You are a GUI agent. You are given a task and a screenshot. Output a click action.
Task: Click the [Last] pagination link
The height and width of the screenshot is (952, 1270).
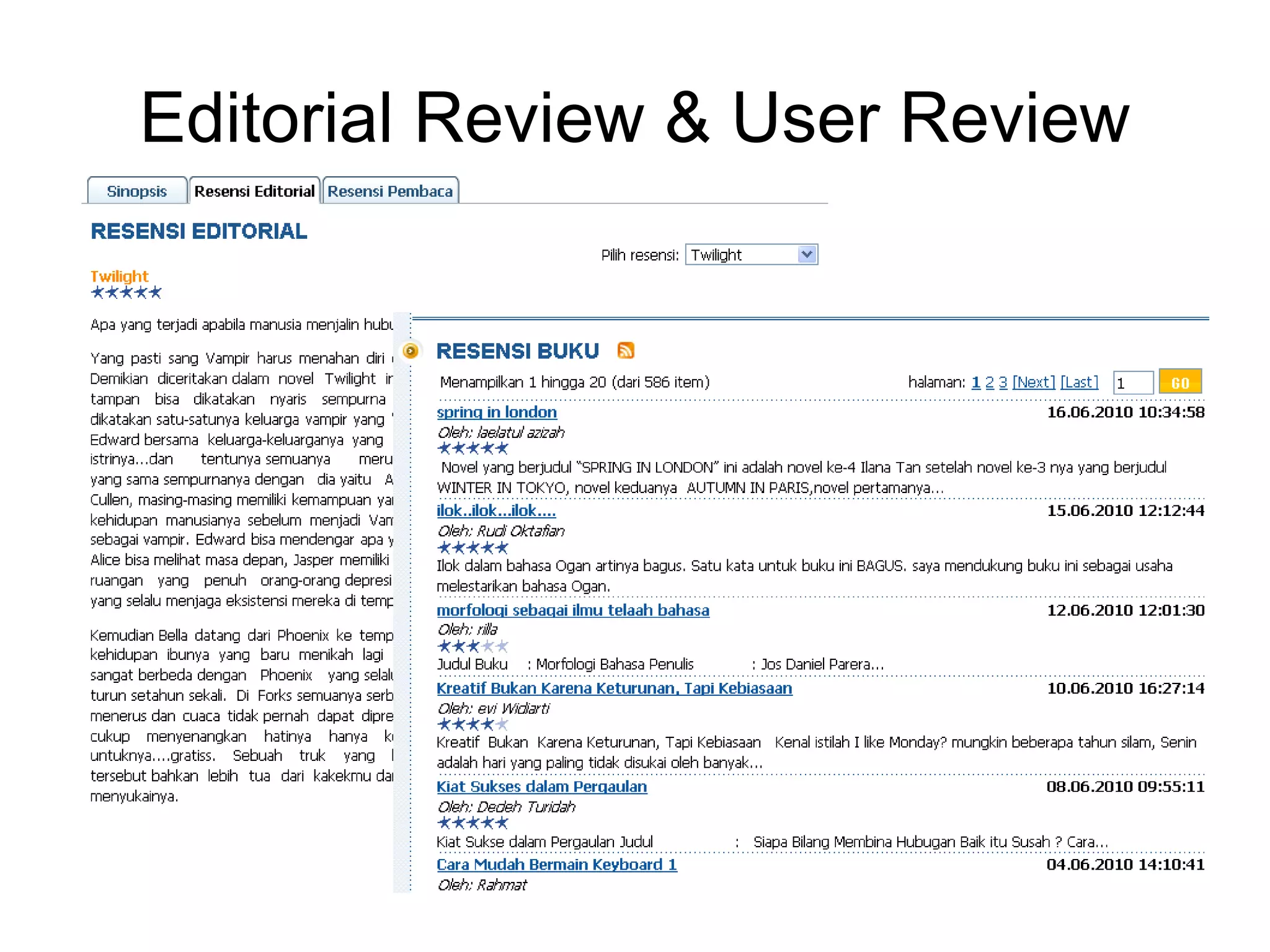tap(1079, 382)
